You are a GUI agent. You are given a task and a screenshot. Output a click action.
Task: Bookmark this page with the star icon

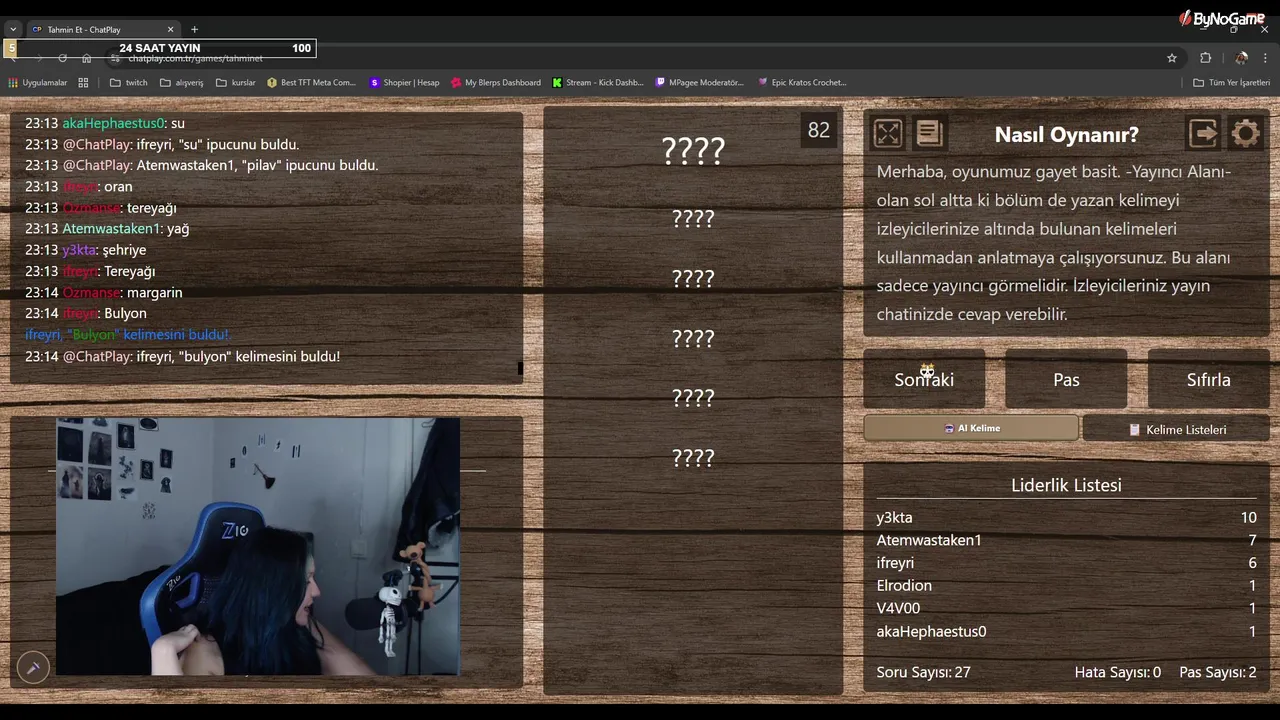[1172, 58]
